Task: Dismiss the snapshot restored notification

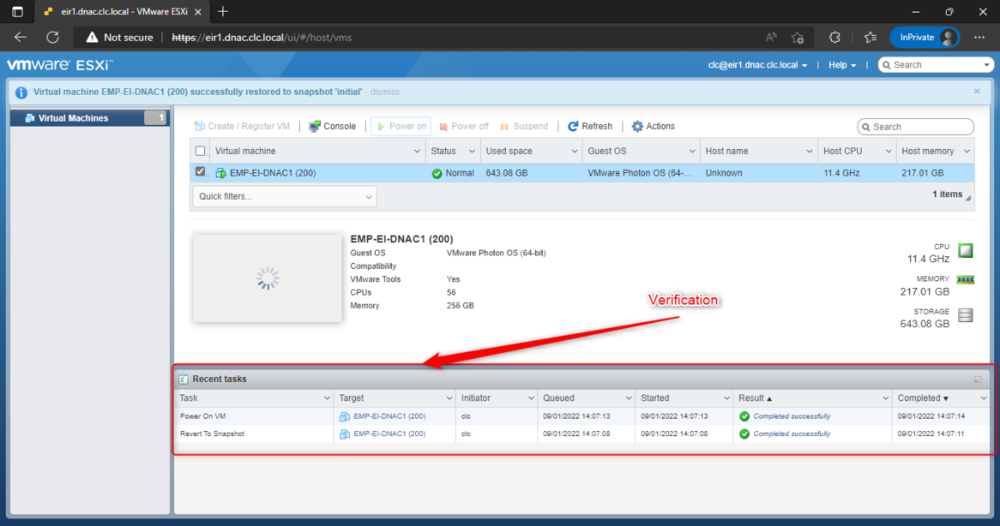Action: [385, 92]
